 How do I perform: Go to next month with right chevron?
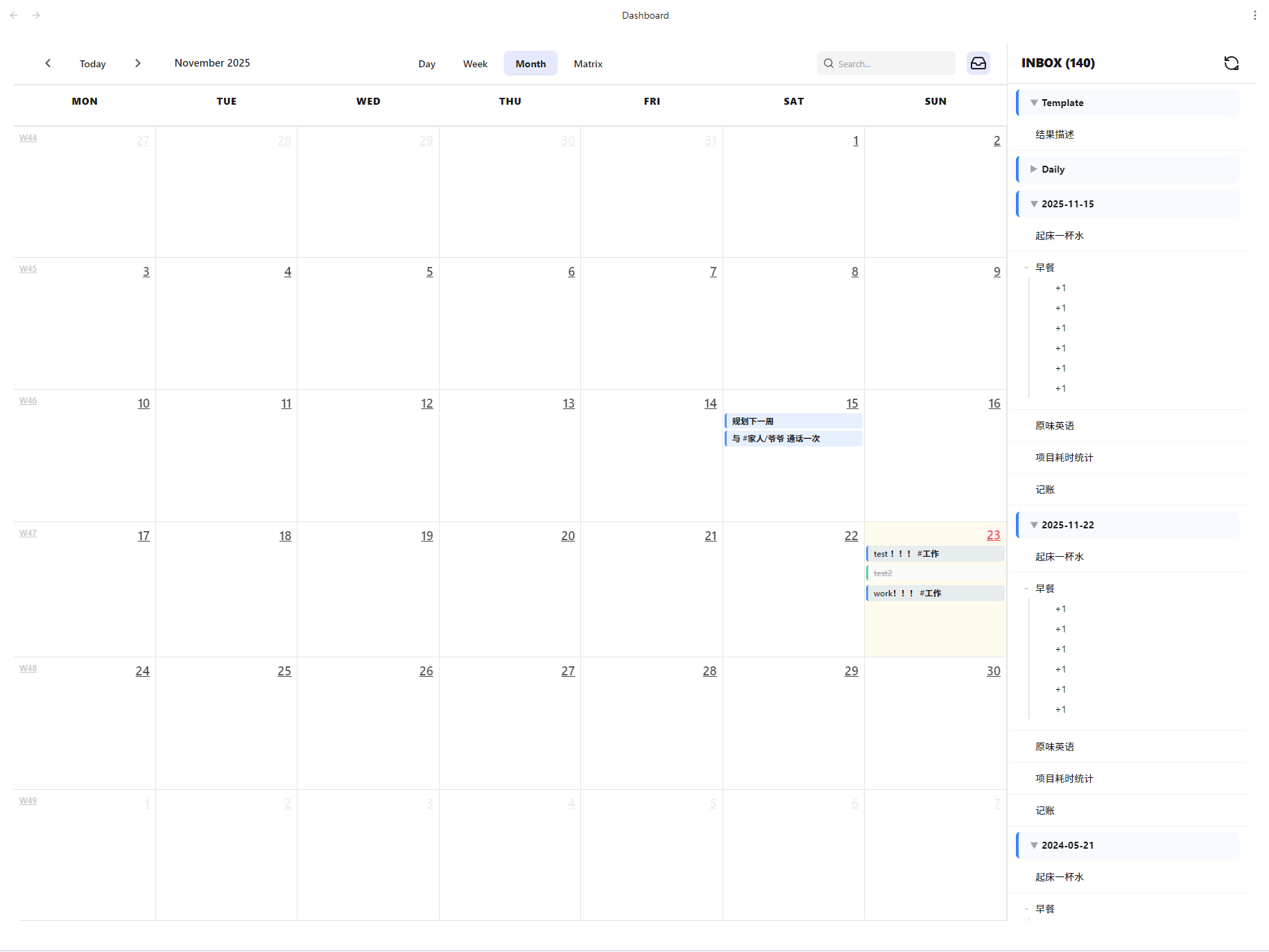coord(138,63)
